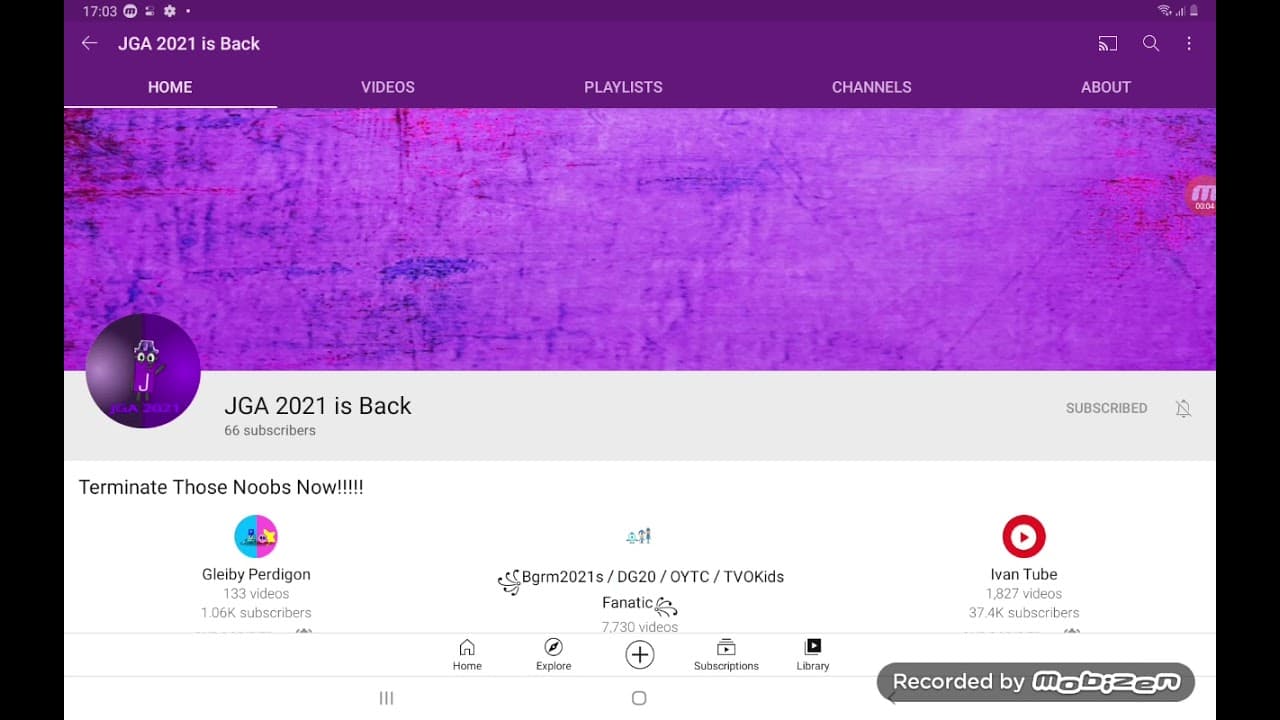The height and width of the screenshot is (720, 1280).
Task: Tap the Android recent apps button
Action: coord(386,698)
